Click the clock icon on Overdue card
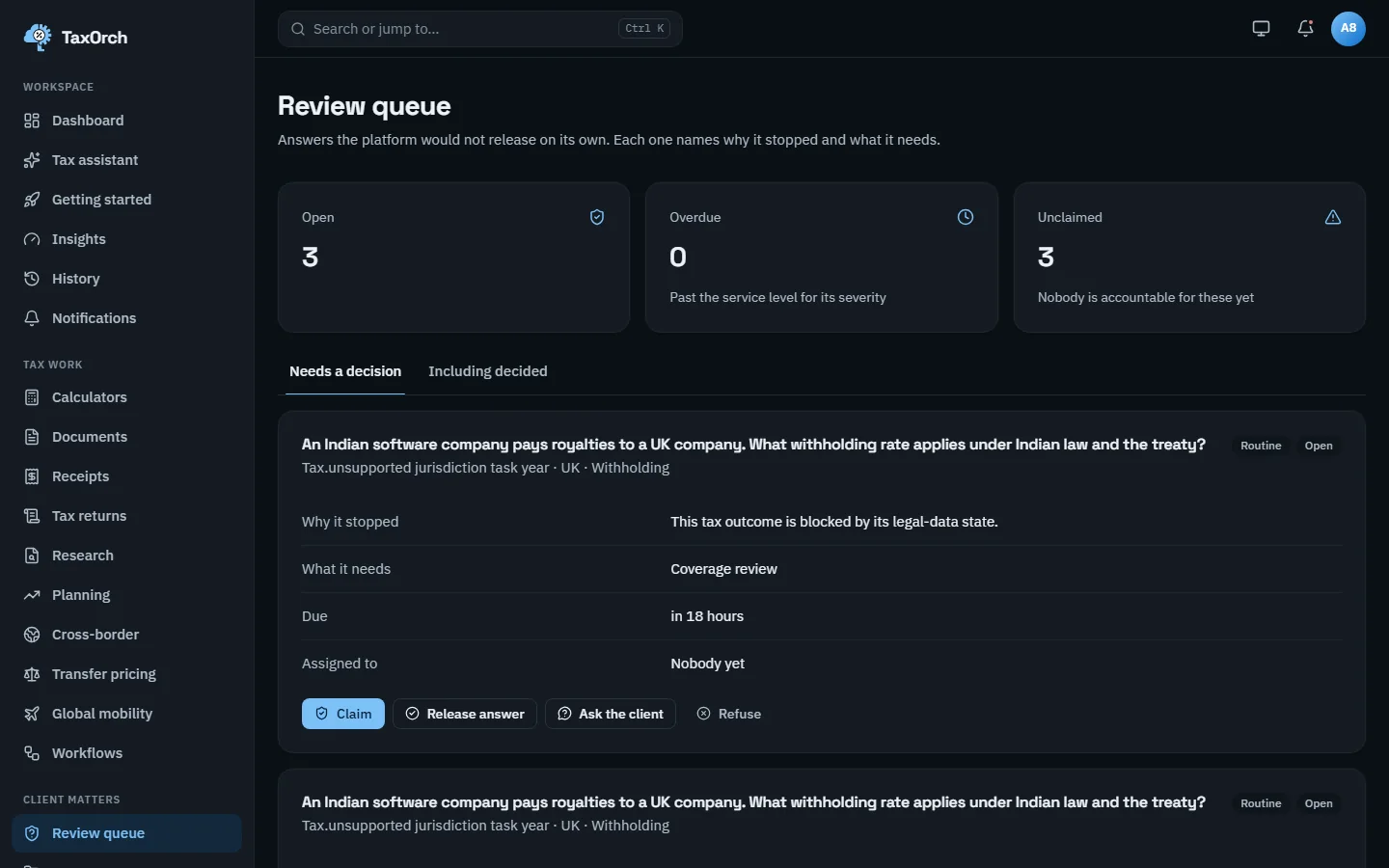 [966, 217]
